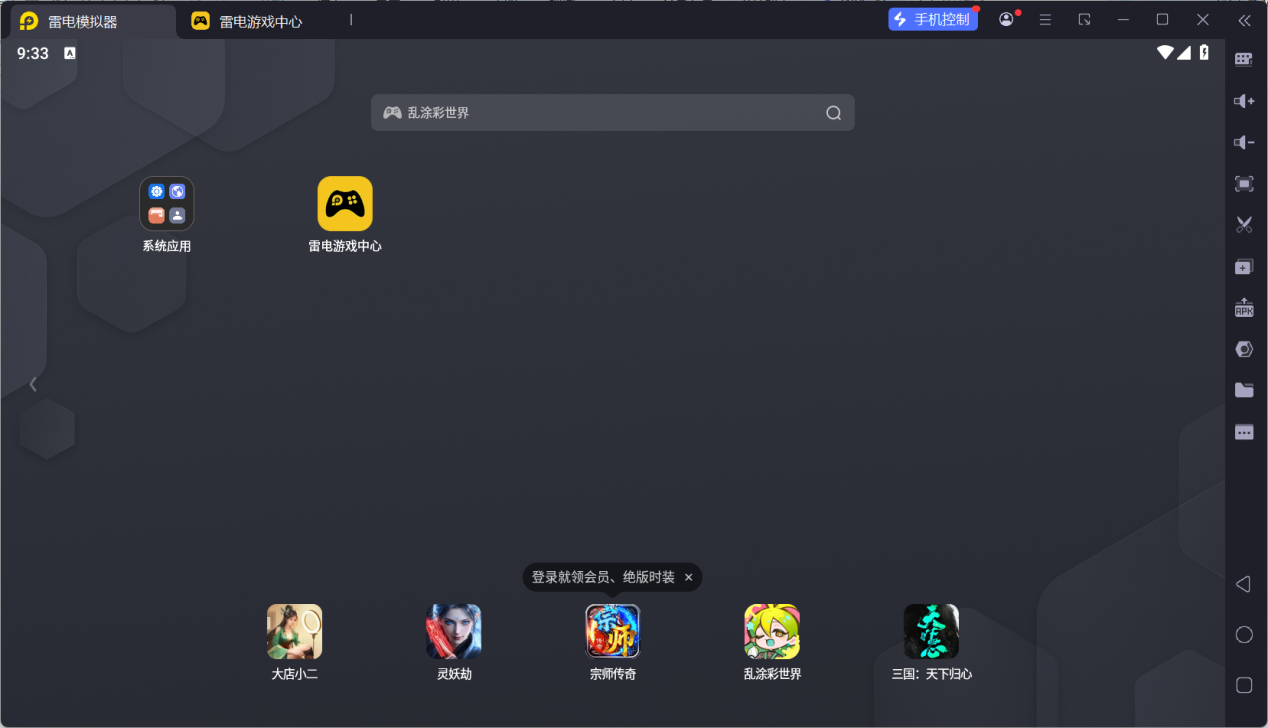Launch the 灵妖劫 game
Screen dimensions: 1268x728
click(x=454, y=631)
